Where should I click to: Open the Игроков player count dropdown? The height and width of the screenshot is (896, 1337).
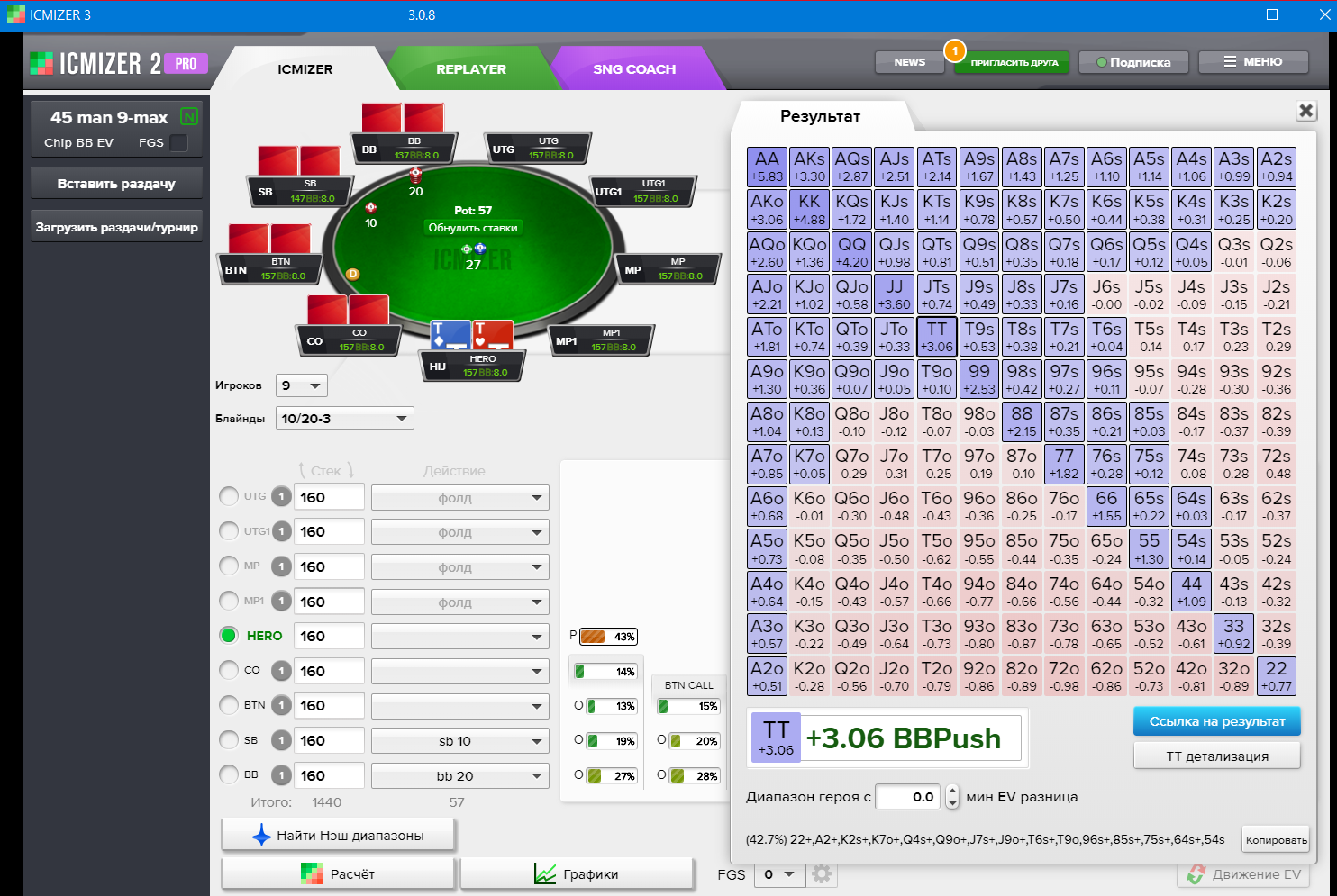coord(302,385)
